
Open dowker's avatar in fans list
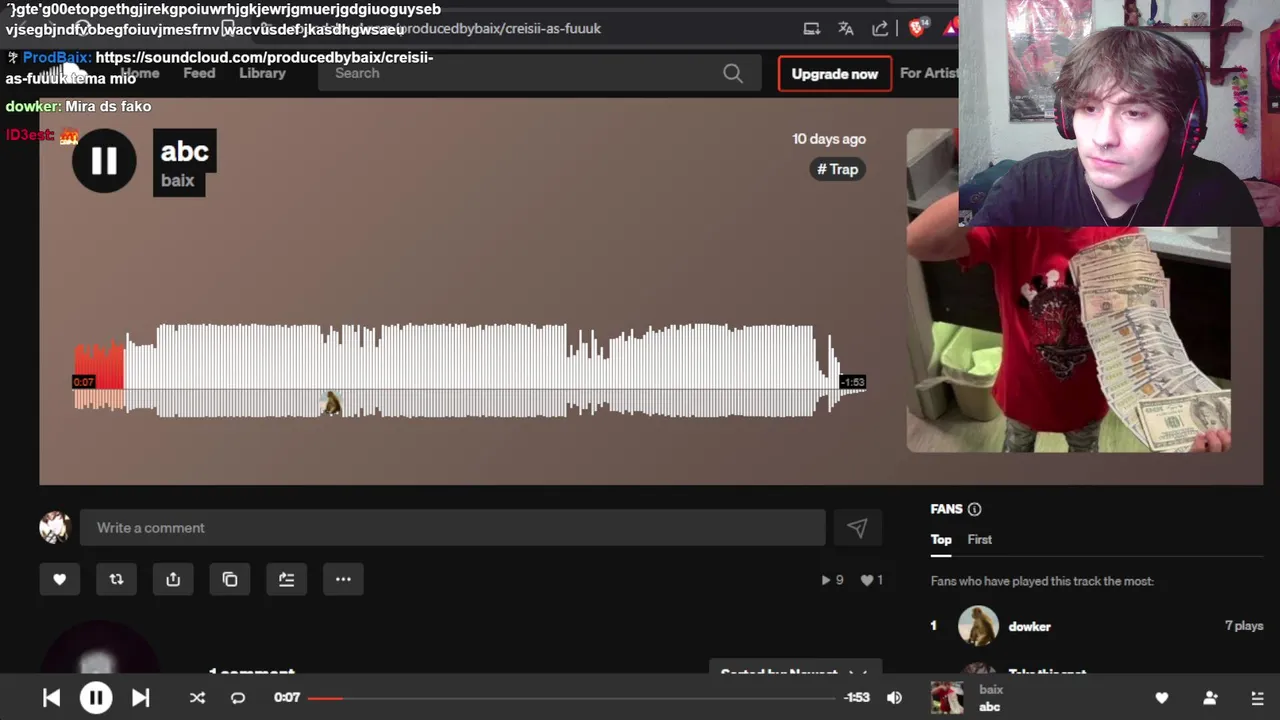click(x=978, y=626)
